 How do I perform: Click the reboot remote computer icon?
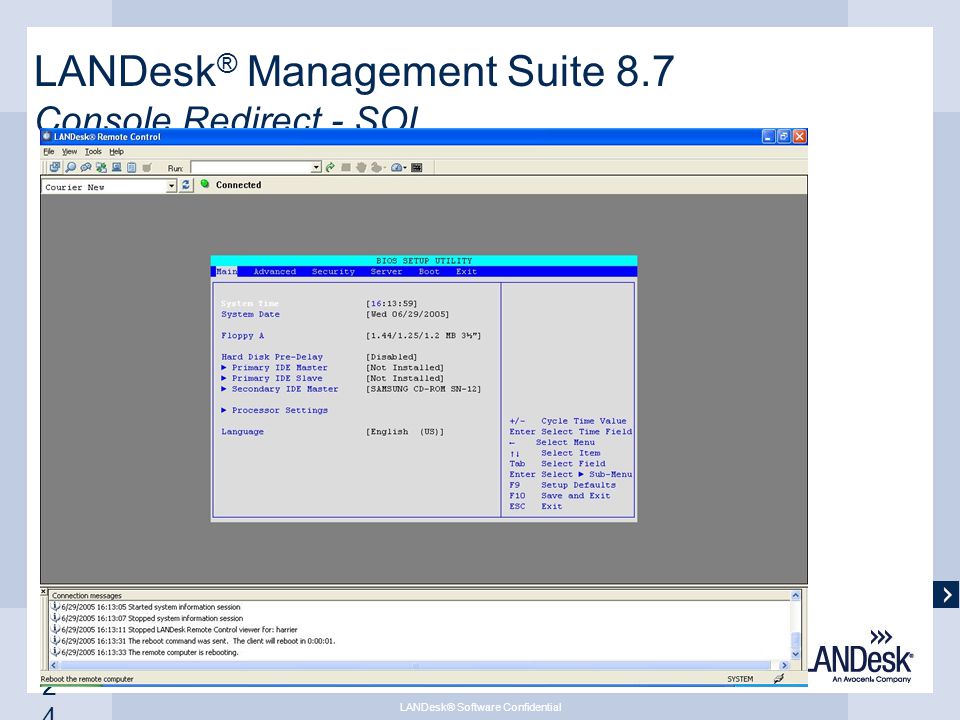tap(116, 167)
